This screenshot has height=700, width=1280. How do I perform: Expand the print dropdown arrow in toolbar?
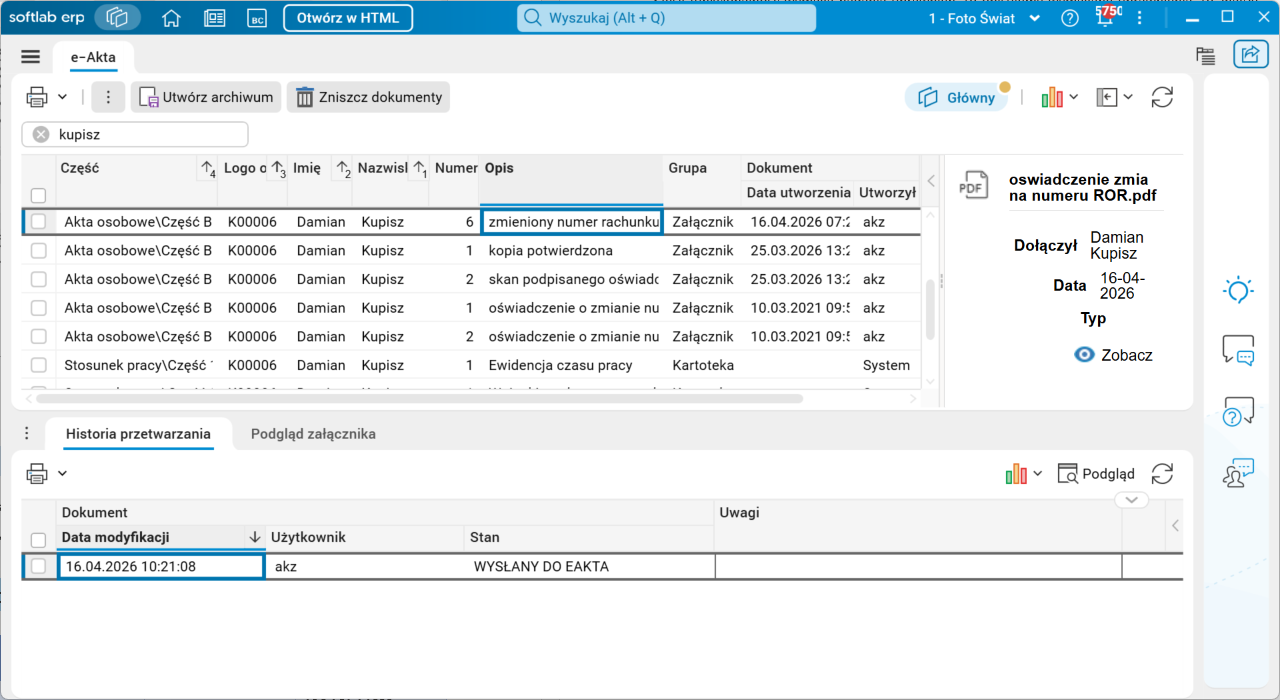click(62, 97)
